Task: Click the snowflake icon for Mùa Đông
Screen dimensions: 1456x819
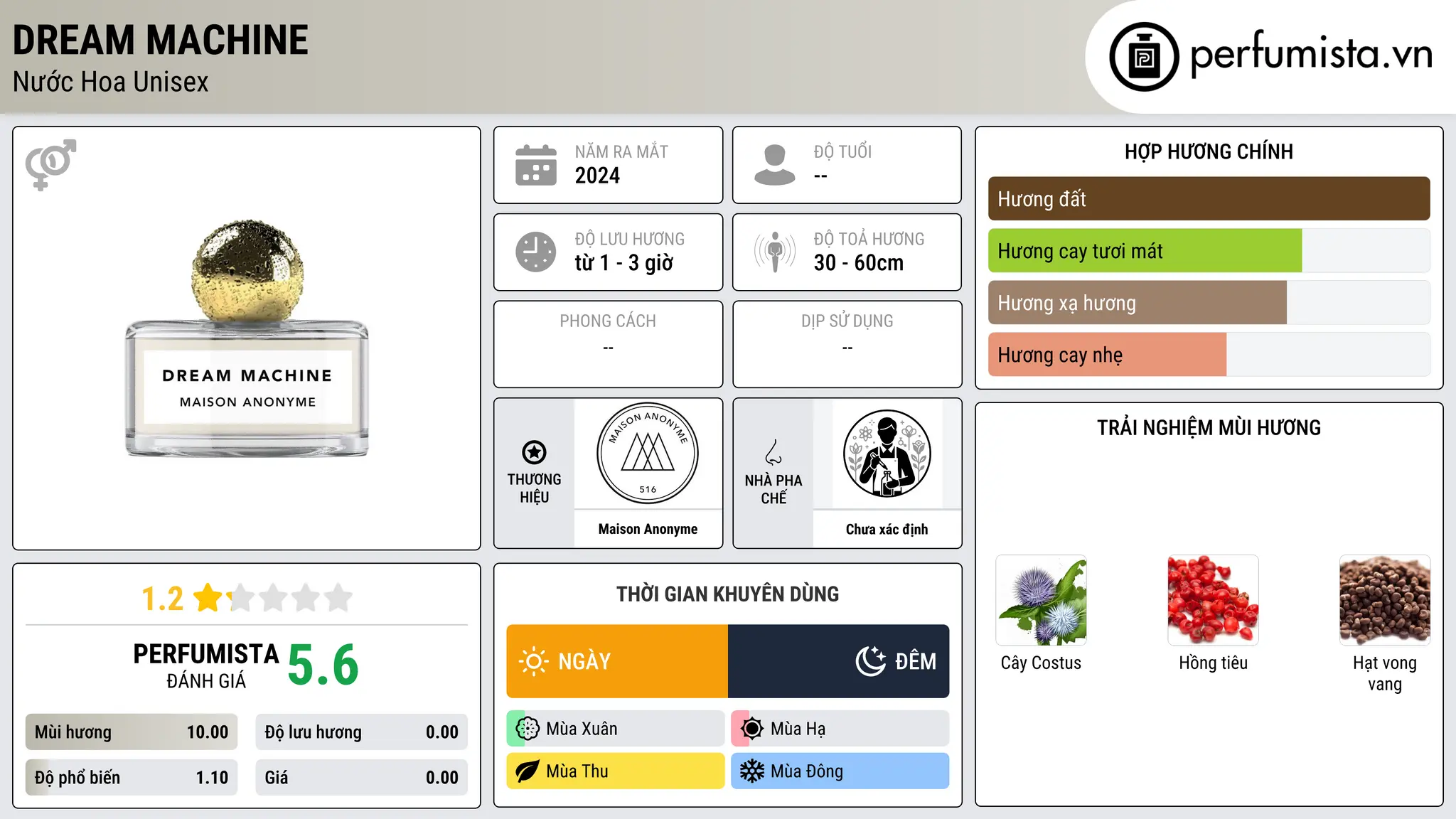Action: click(x=751, y=771)
